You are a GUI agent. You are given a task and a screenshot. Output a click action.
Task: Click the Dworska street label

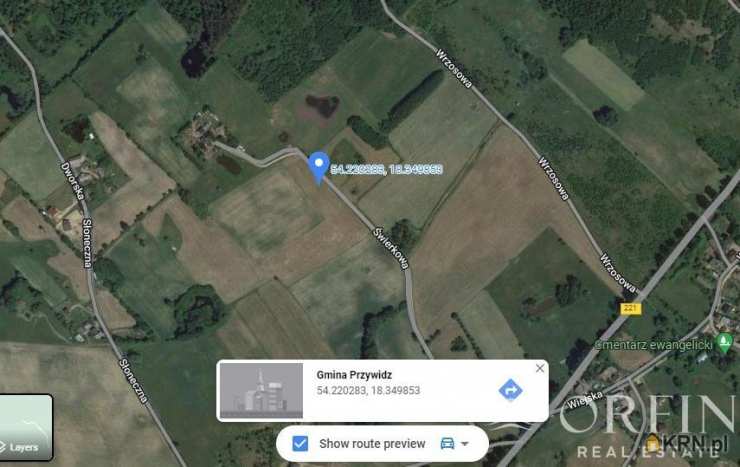[72, 182]
